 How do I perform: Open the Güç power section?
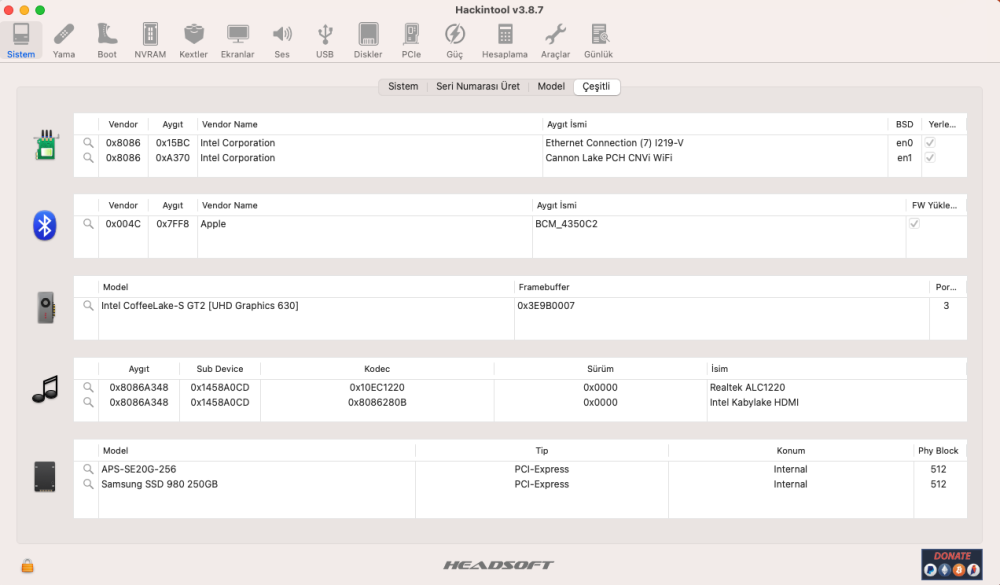(455, 41)
